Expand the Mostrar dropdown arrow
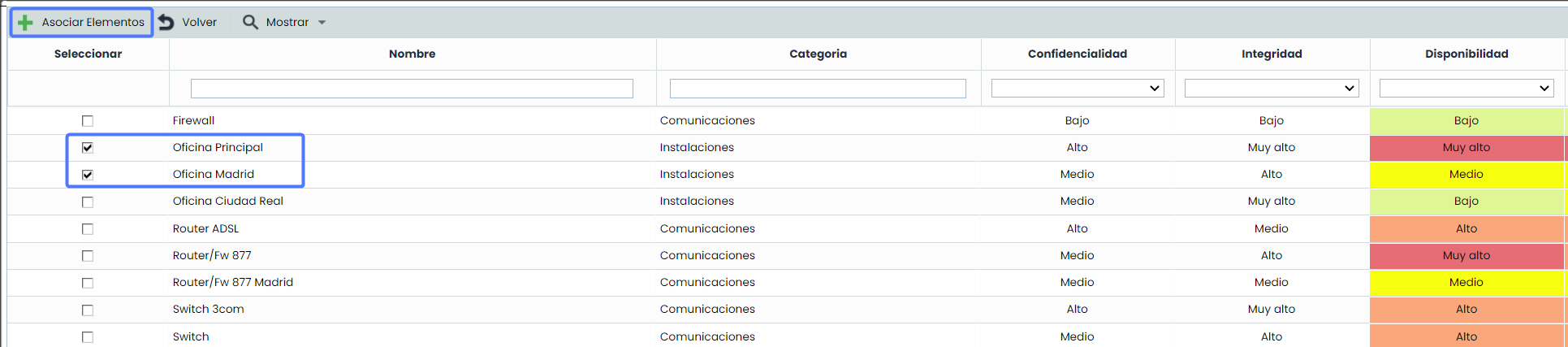Viewport: 1568px width, 347px height. (x=322, y=23)
